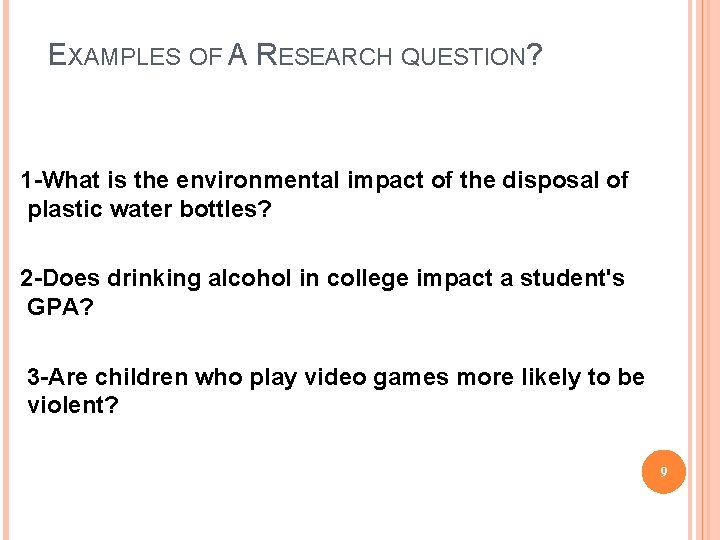Click the word "EXAMPLES" in the title
This screenshot has width=720, height=540.
coord(115,57)
